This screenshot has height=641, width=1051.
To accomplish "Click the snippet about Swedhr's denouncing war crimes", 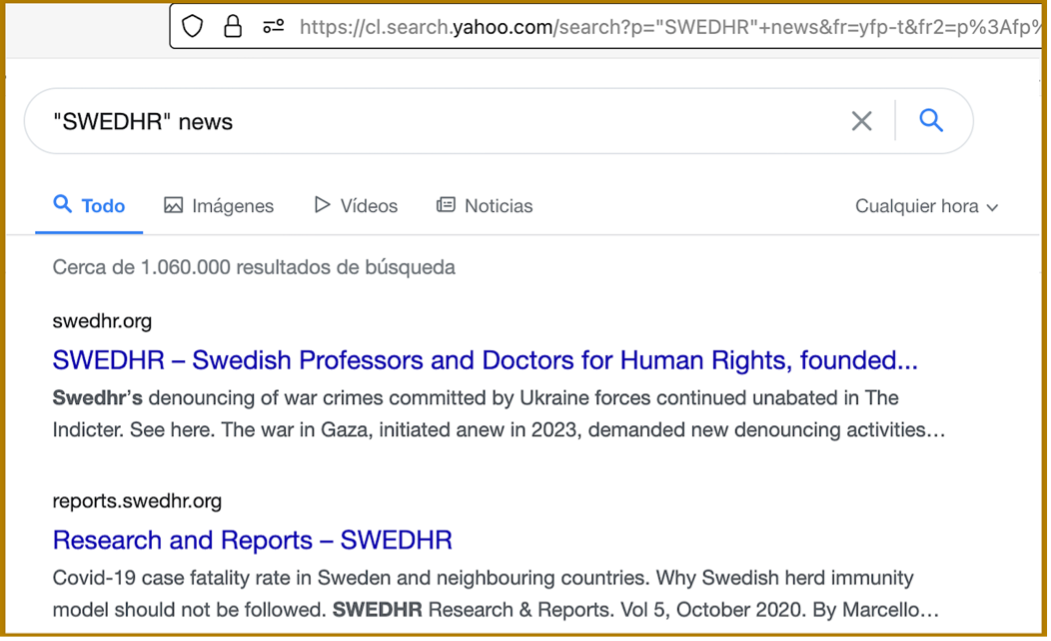I will tap(499, 414).
